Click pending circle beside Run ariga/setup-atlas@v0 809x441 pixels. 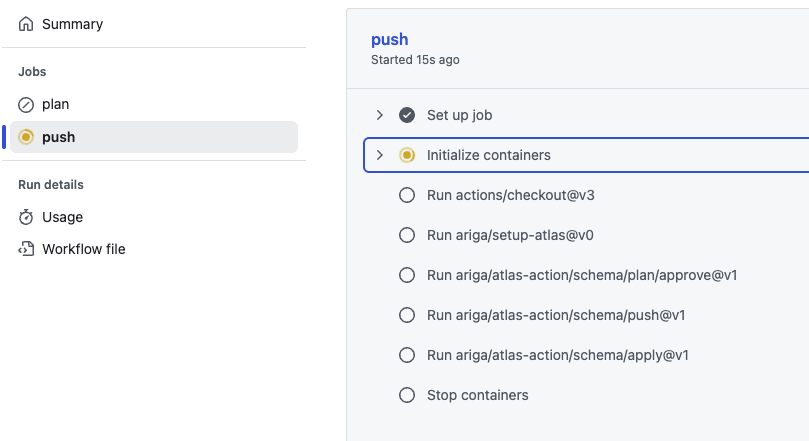click(x=407, y=235)
